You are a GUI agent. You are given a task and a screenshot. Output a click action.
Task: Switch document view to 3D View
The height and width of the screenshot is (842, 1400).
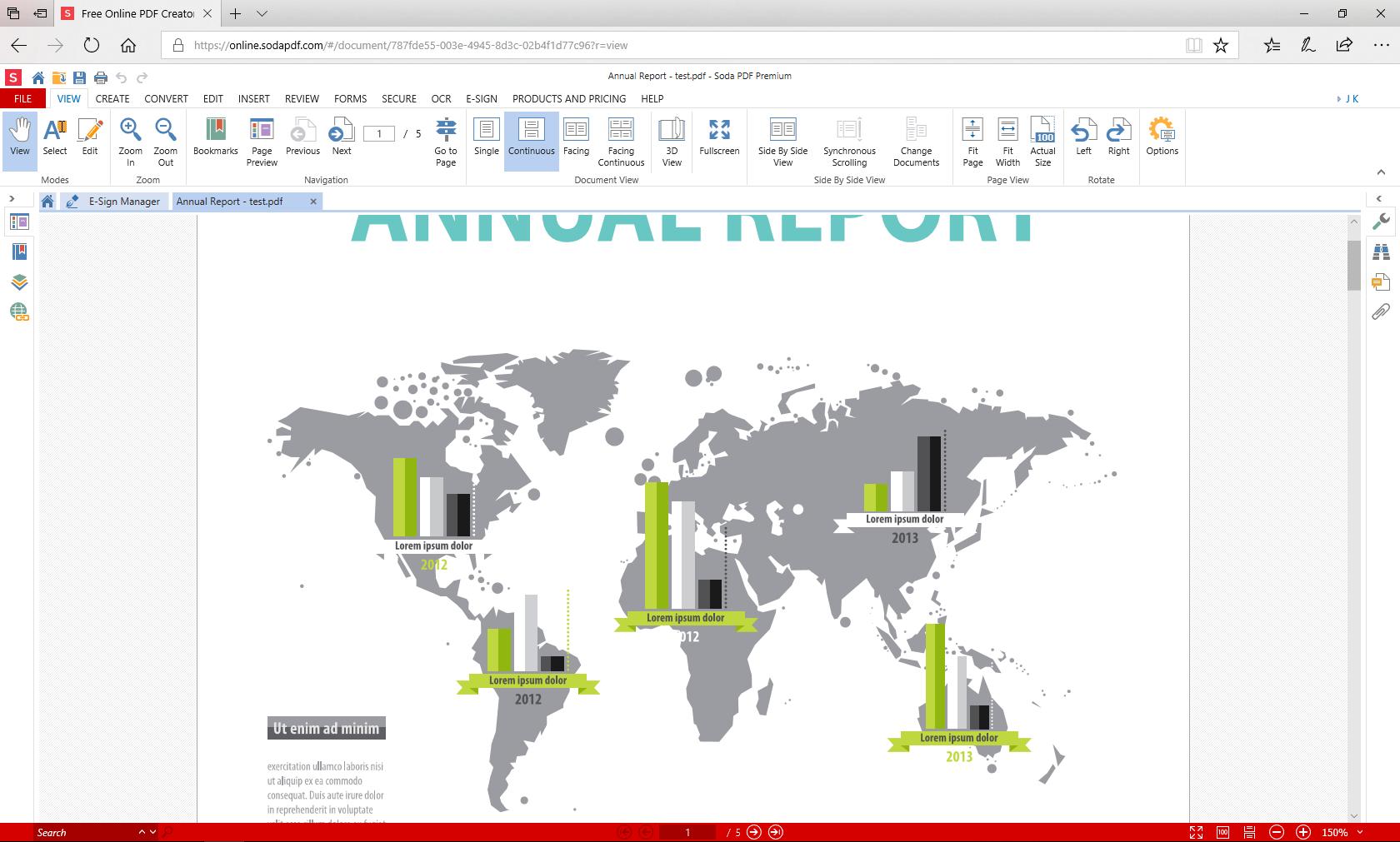[x=671, y=140]
